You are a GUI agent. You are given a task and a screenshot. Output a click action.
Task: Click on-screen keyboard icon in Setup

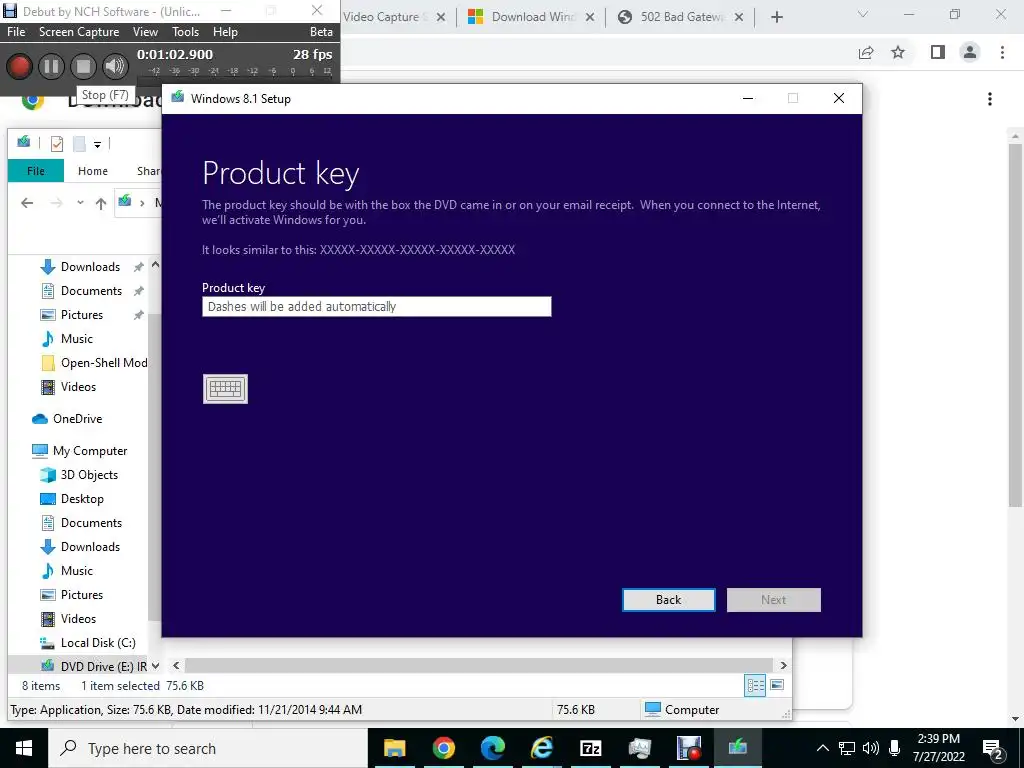pos(225,389)
